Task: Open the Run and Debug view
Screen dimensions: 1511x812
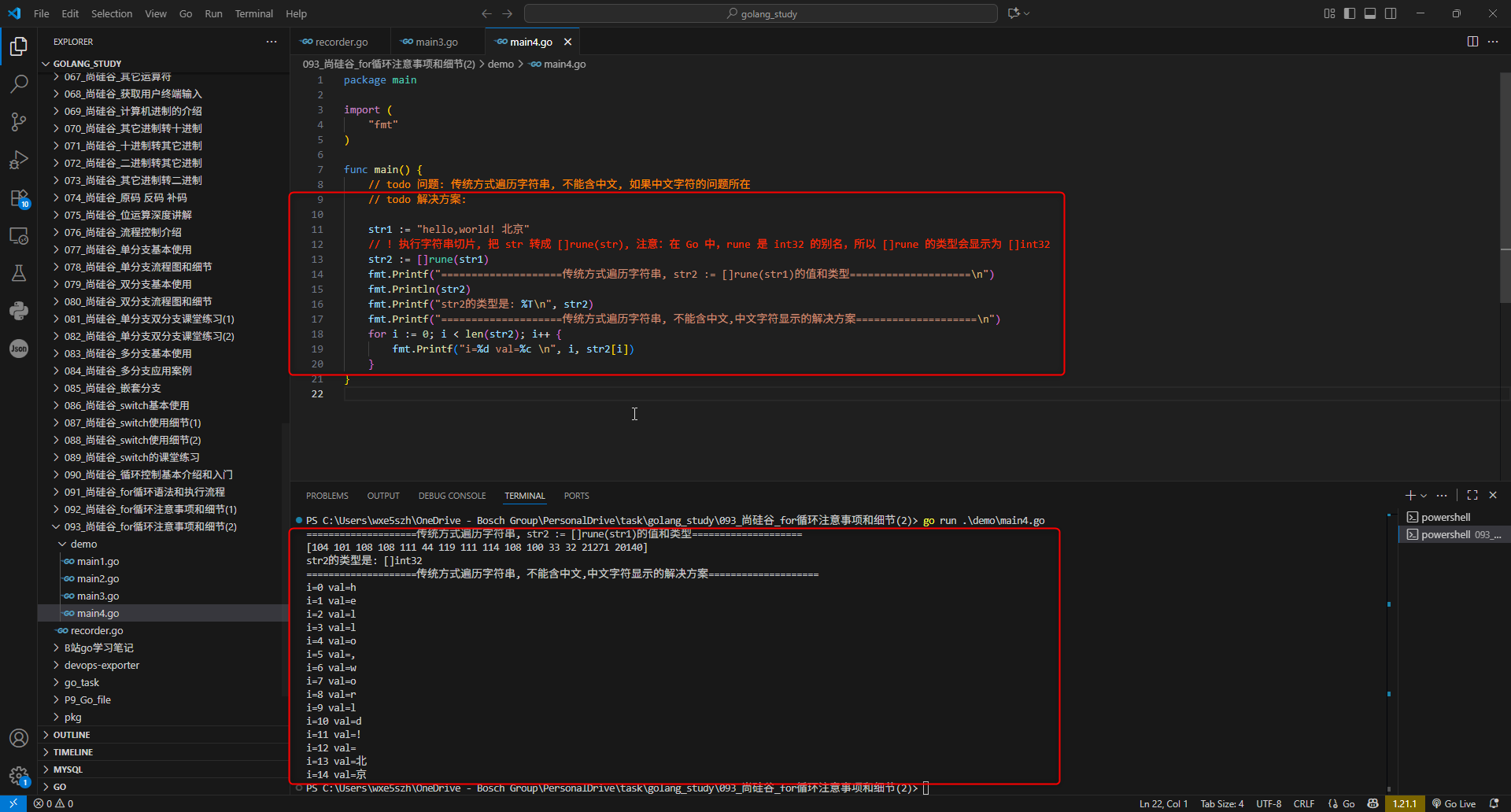Action: click(19, 160)
